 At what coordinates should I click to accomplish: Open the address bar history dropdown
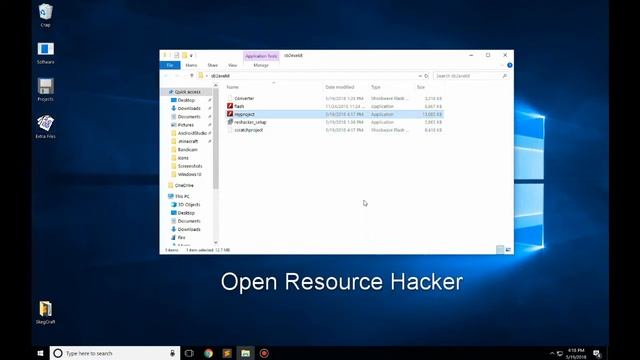point(420,76)
